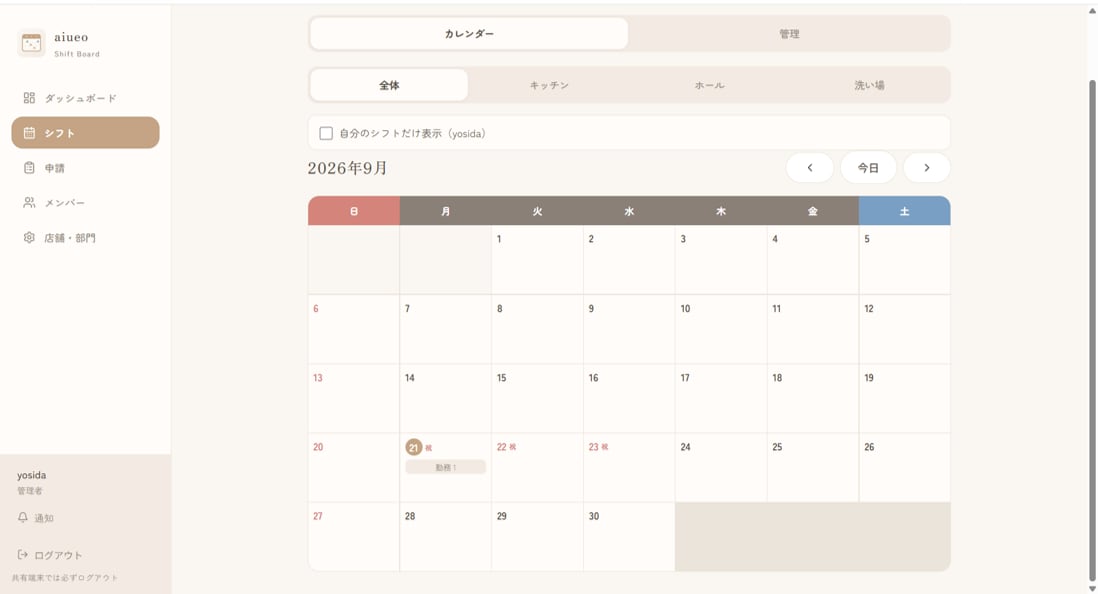
Task: Click the 日 Sunday column header
Action: [354, 211]
